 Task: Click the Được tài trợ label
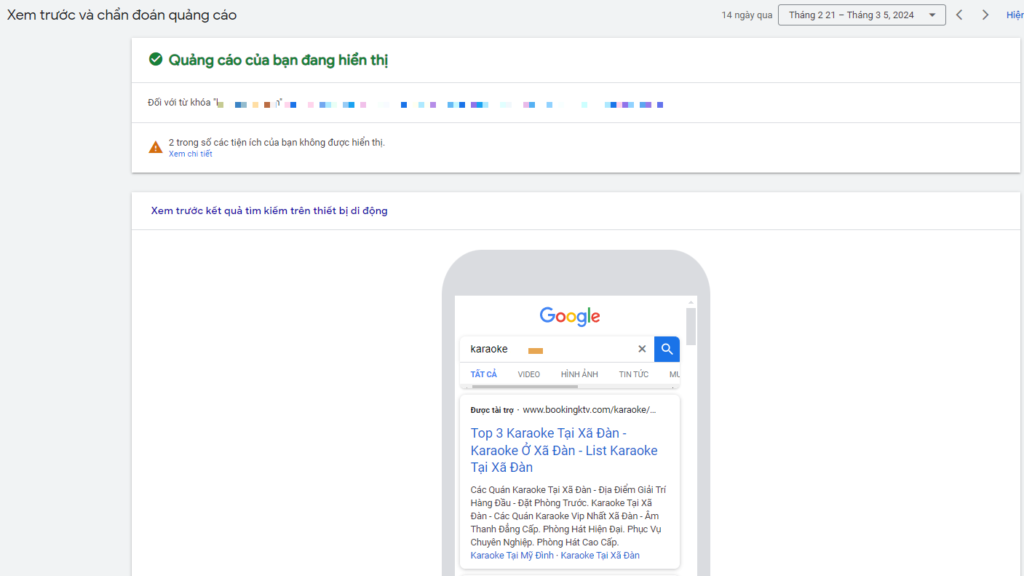(x=492, y=410)
